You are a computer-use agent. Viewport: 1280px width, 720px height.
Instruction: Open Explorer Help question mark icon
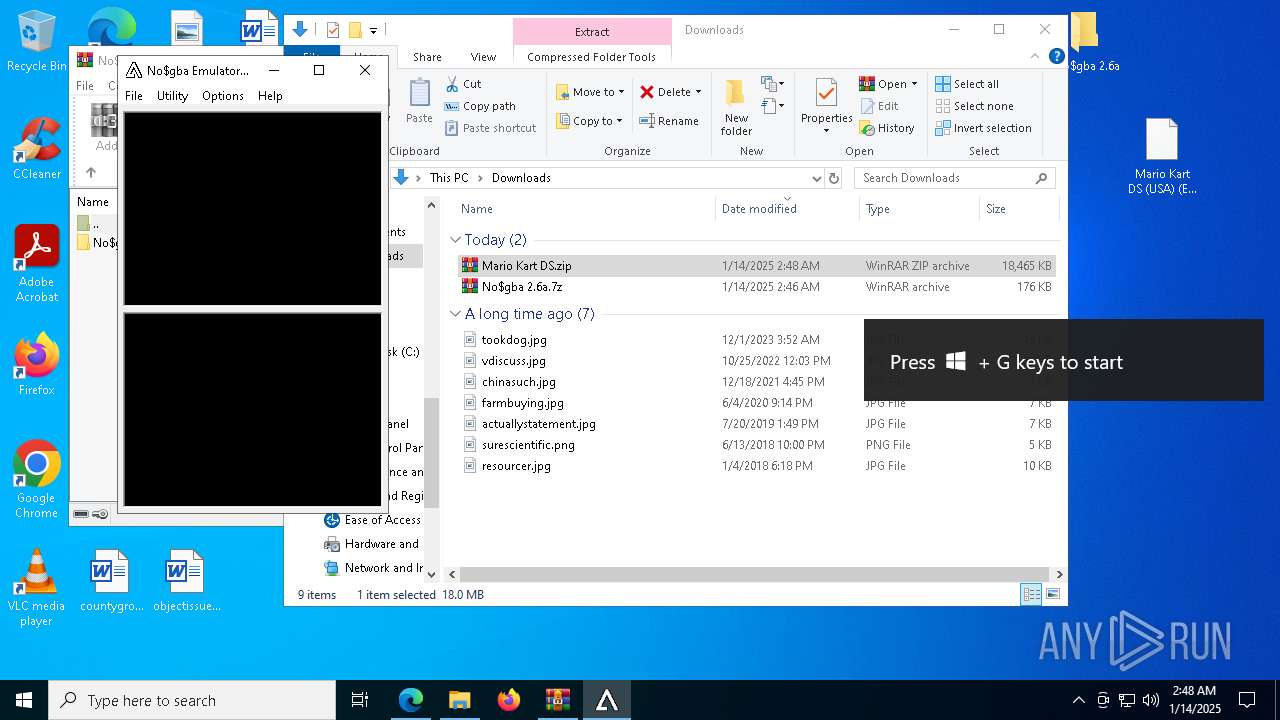point(1056,57)
